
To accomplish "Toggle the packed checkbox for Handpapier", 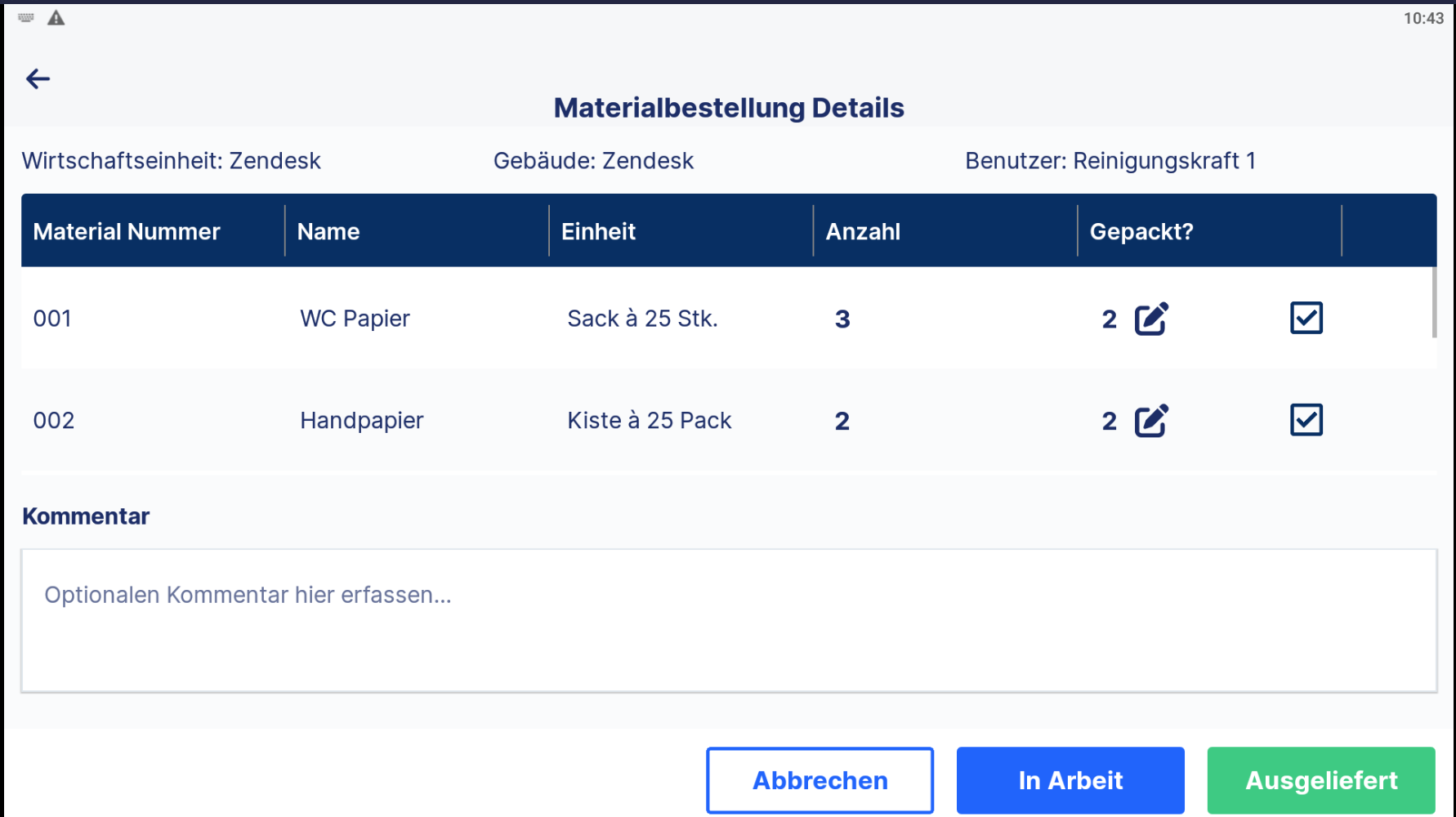I will click(x=1306, y=420).
